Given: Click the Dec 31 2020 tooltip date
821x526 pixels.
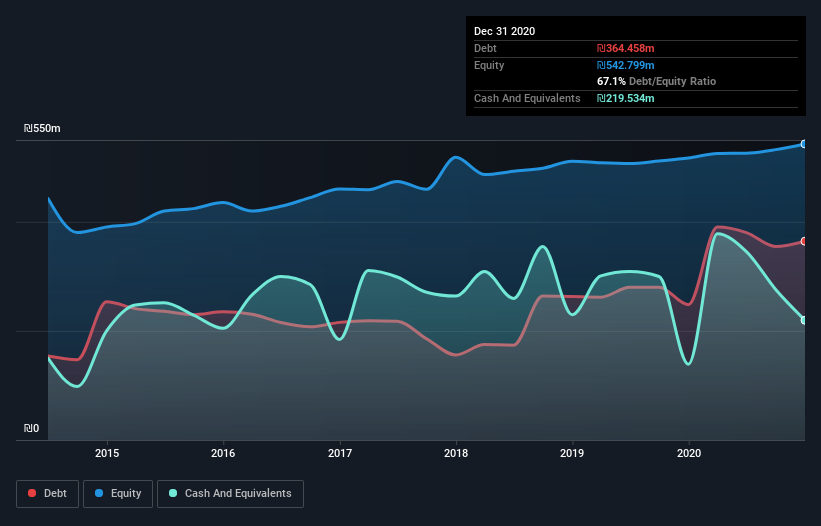Looking at the screenshot, I should click(x=504, y=31).
